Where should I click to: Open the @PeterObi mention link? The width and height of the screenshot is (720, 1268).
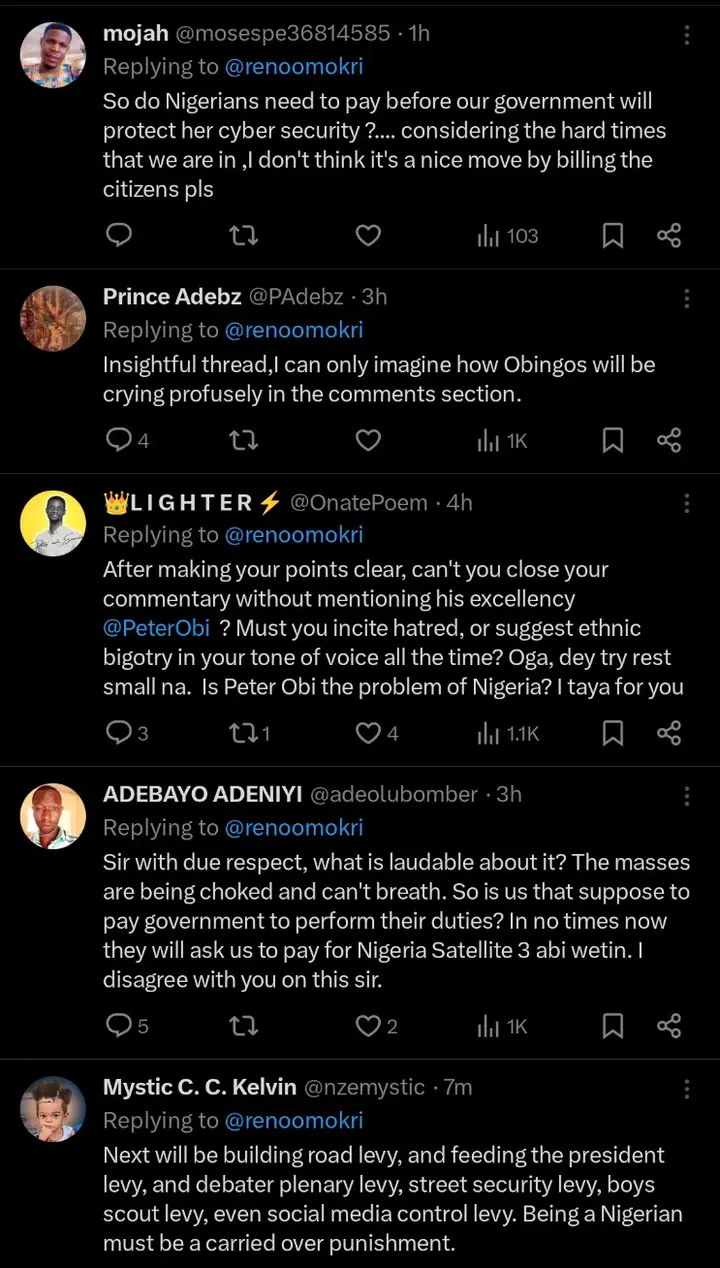(x=153, y=629)
